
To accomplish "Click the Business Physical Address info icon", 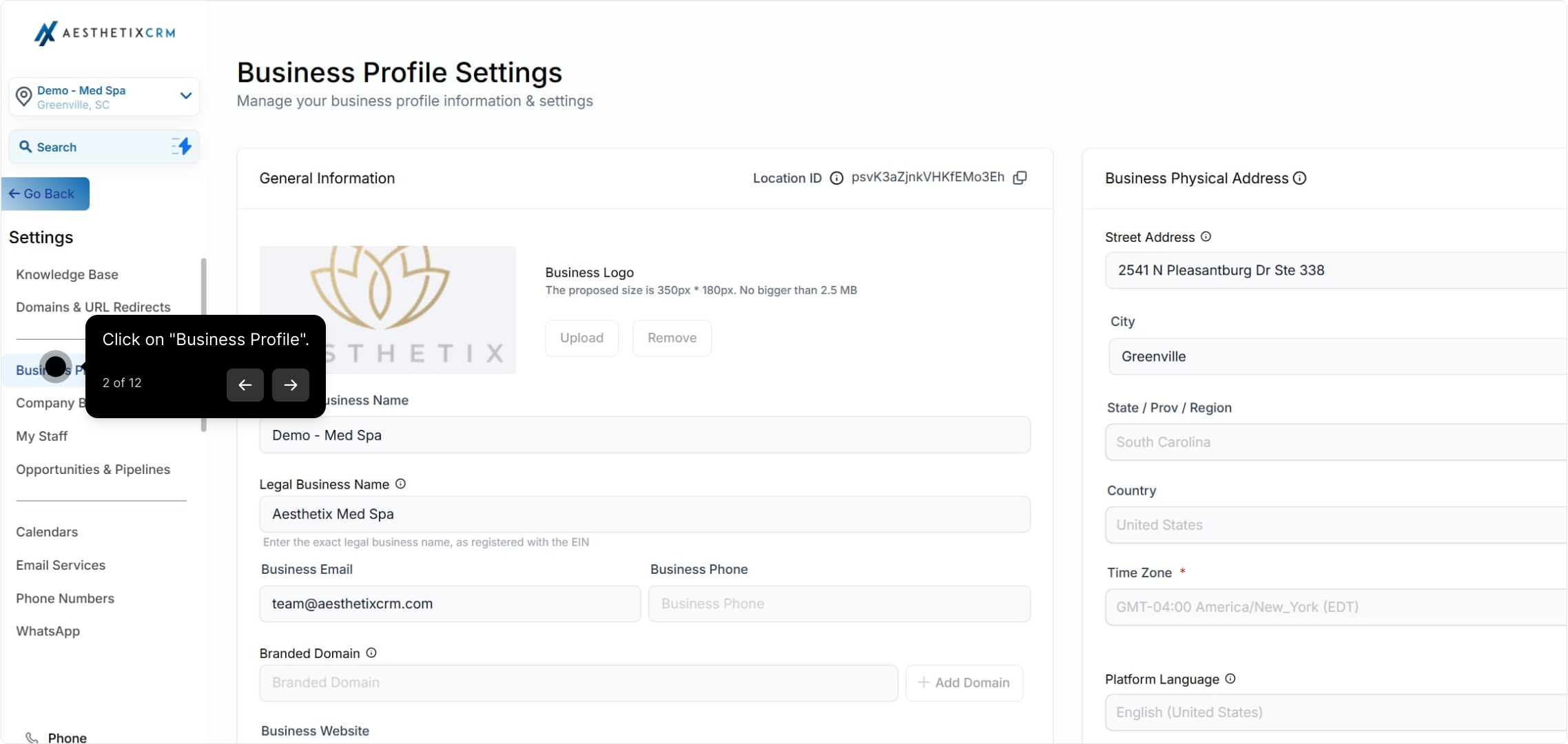I will (1300, 178).
